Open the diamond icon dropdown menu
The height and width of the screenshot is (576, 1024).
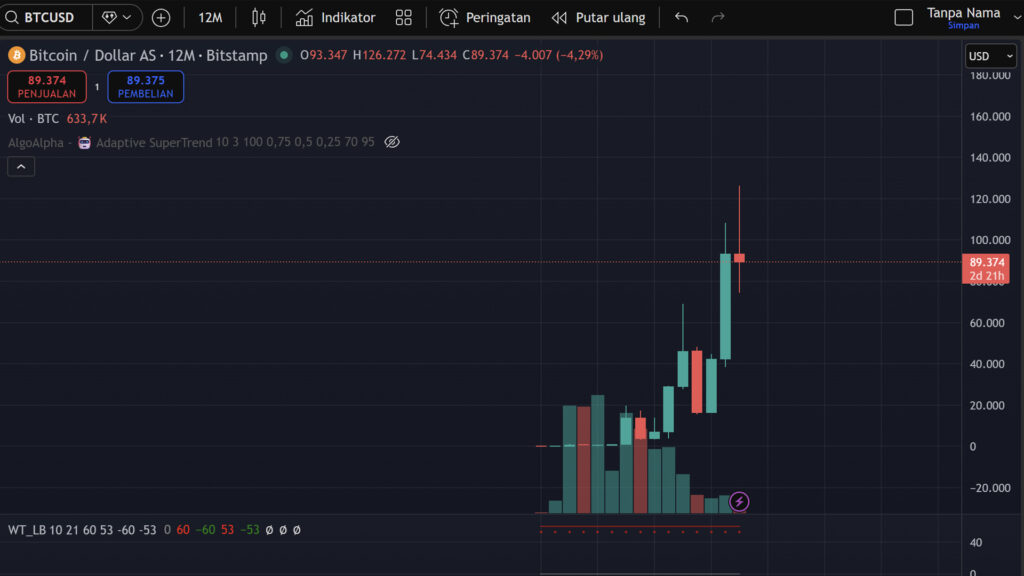coord(118,17)
